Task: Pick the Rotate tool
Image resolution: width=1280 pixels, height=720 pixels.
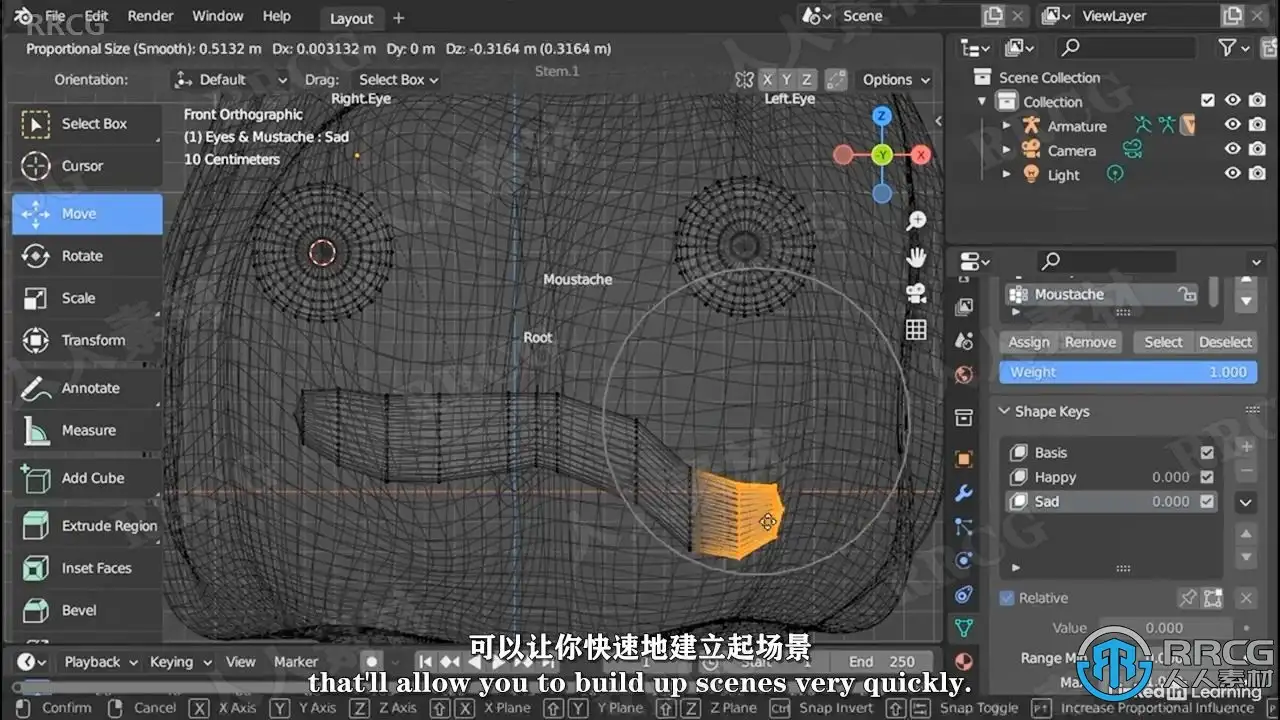Action: tap(87, 256)
